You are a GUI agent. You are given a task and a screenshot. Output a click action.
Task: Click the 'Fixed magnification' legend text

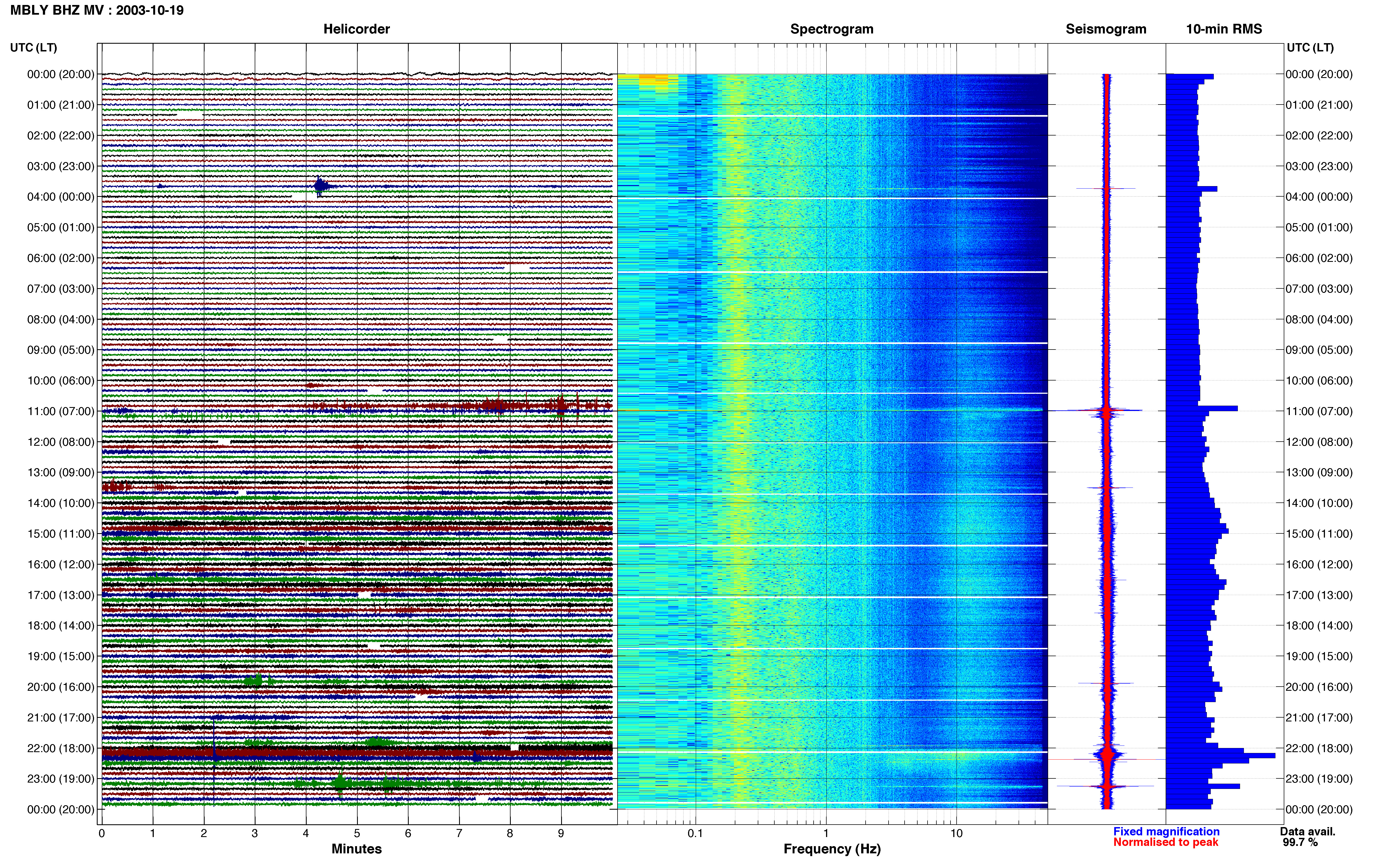pyautogui.click(x=1166, y=831)
